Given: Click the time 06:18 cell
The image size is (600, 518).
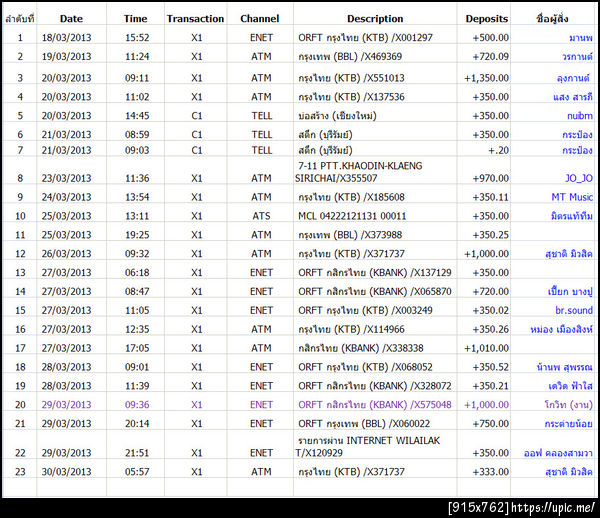Looking at the screenshot, I should (137, 273).
